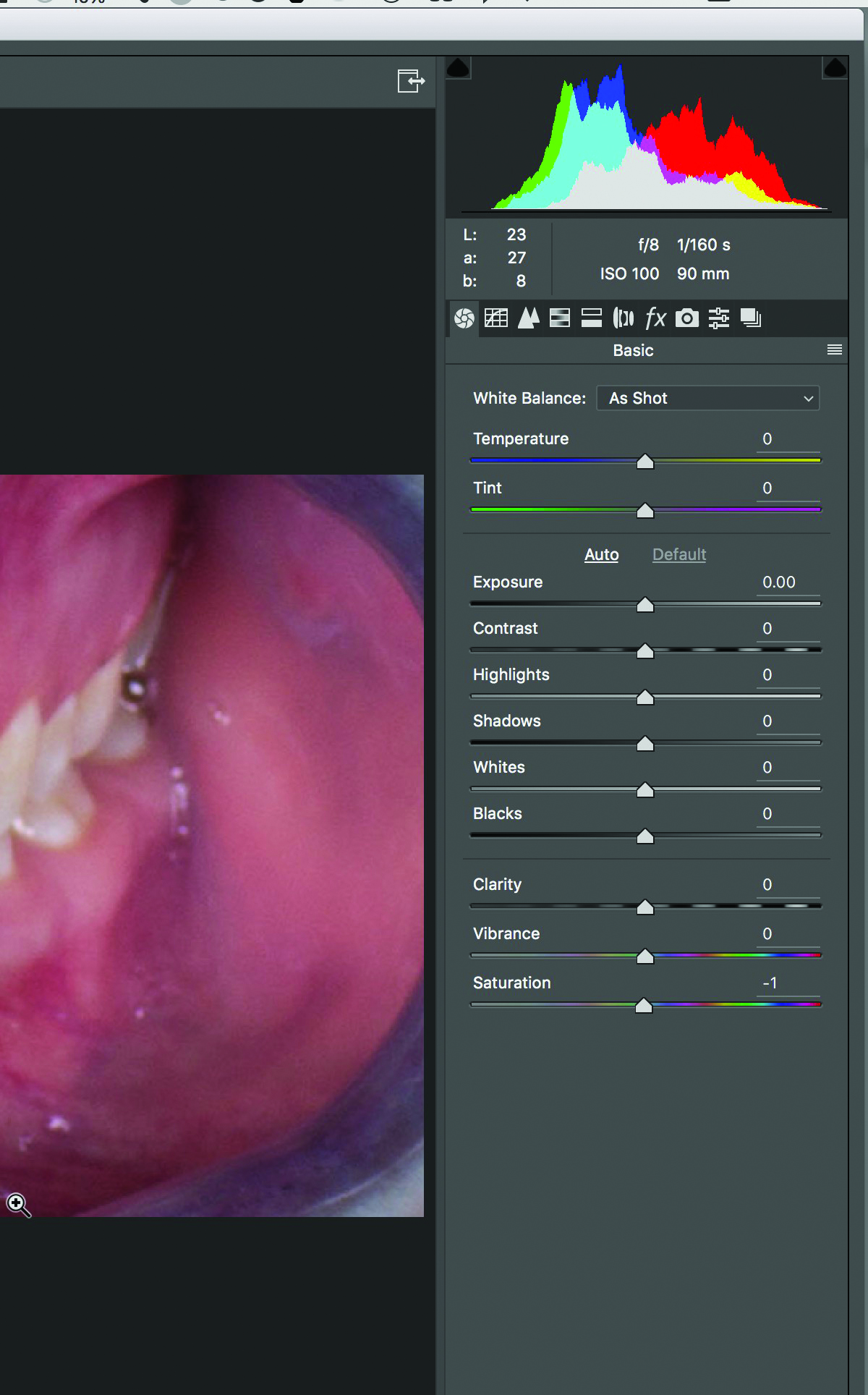Screen dimensions: 868x1395
Task: Switch to the HSL / Grayscale panel
Action: 560,318
